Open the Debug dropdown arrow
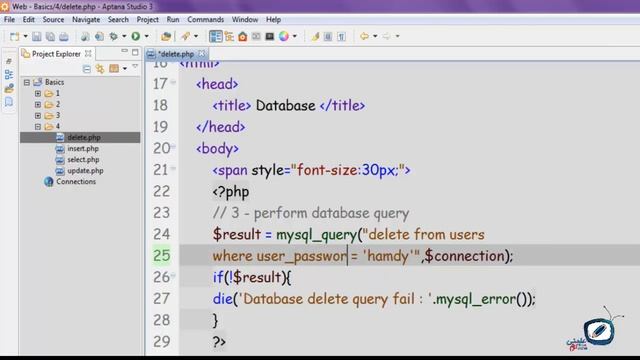 124,36
